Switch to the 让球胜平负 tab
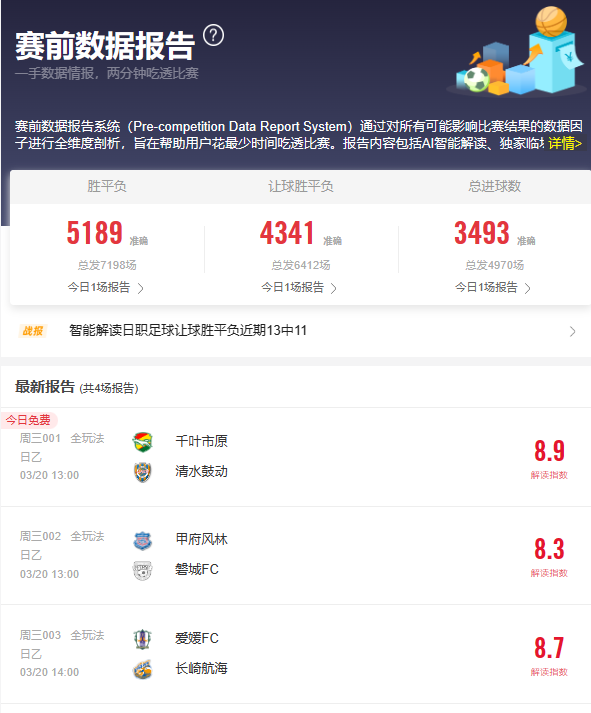 coord(301,186)
